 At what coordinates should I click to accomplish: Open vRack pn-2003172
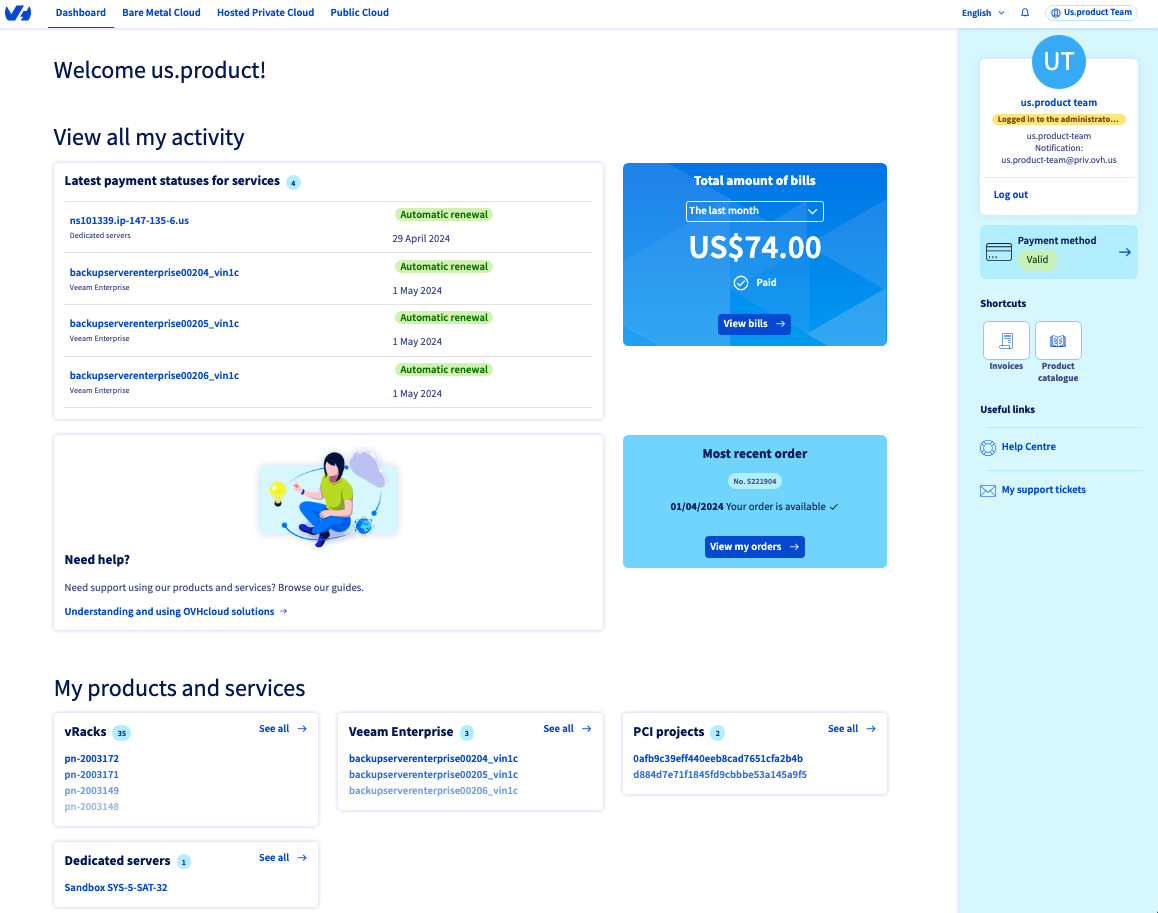pos(92,758)
